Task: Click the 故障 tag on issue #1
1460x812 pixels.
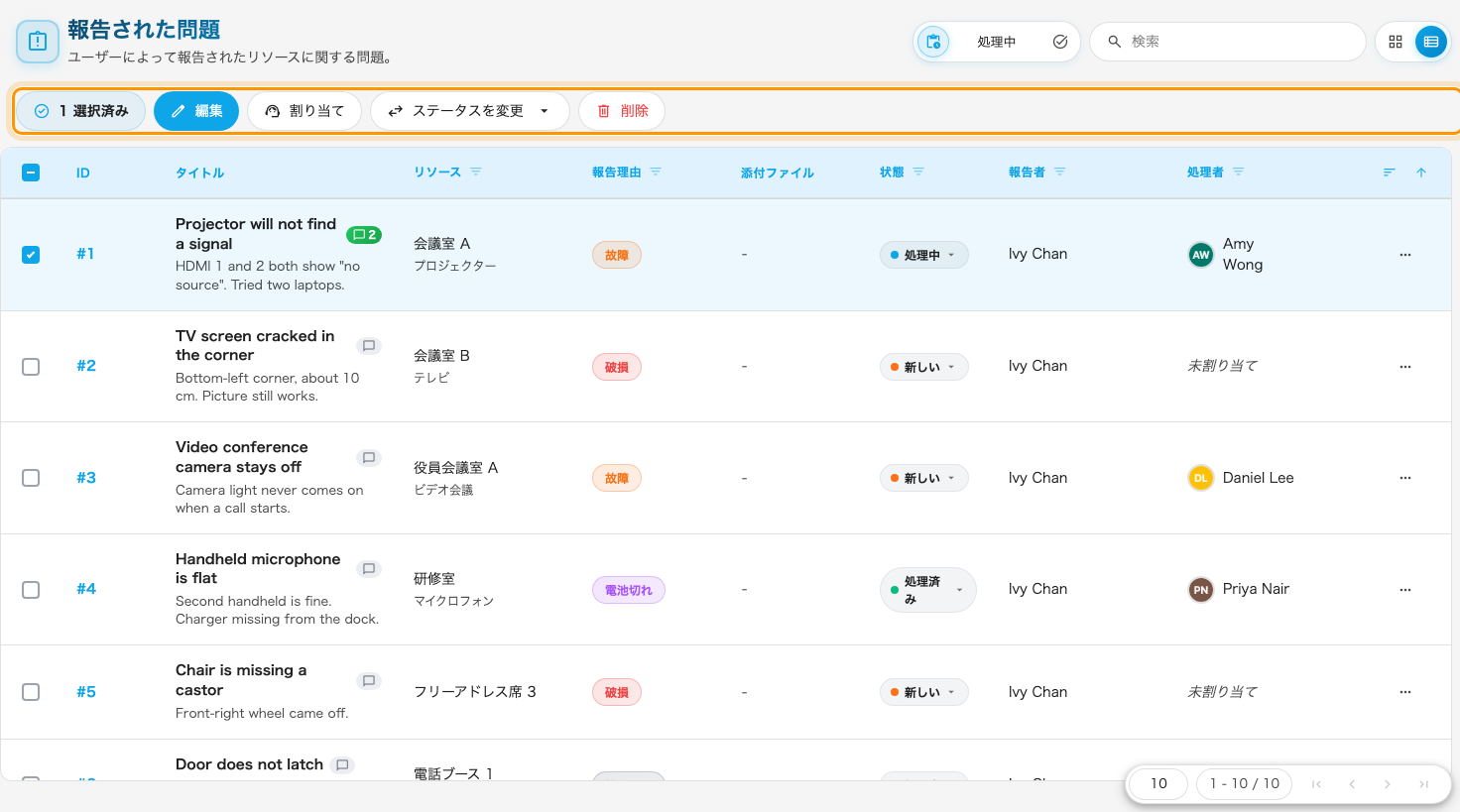Action: tap(617, 255)
